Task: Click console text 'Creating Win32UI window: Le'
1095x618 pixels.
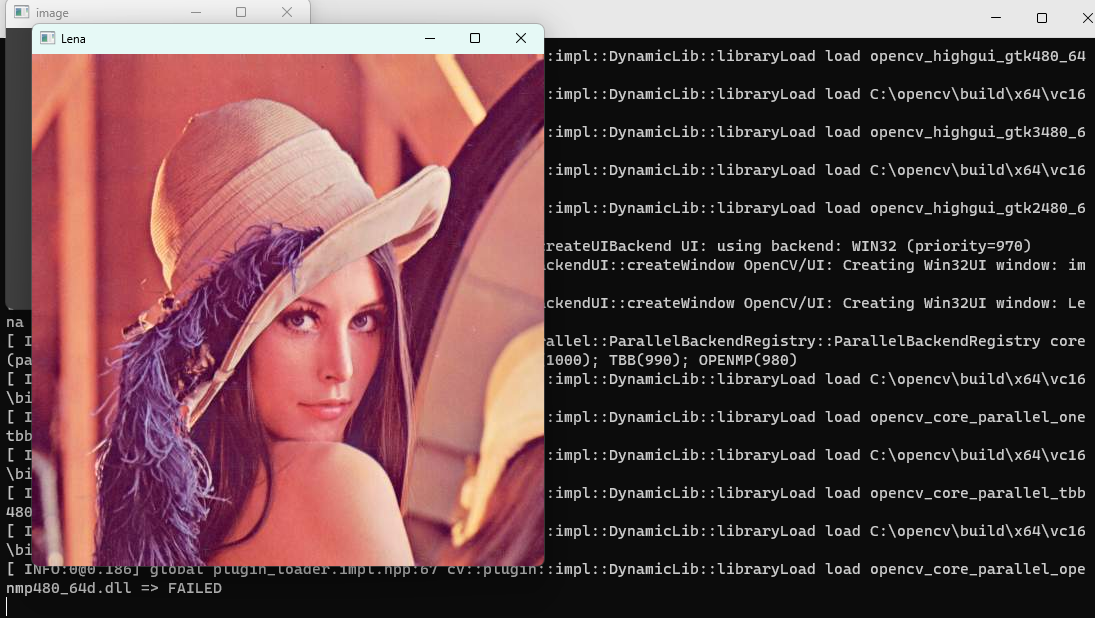Action: point(964,303)
